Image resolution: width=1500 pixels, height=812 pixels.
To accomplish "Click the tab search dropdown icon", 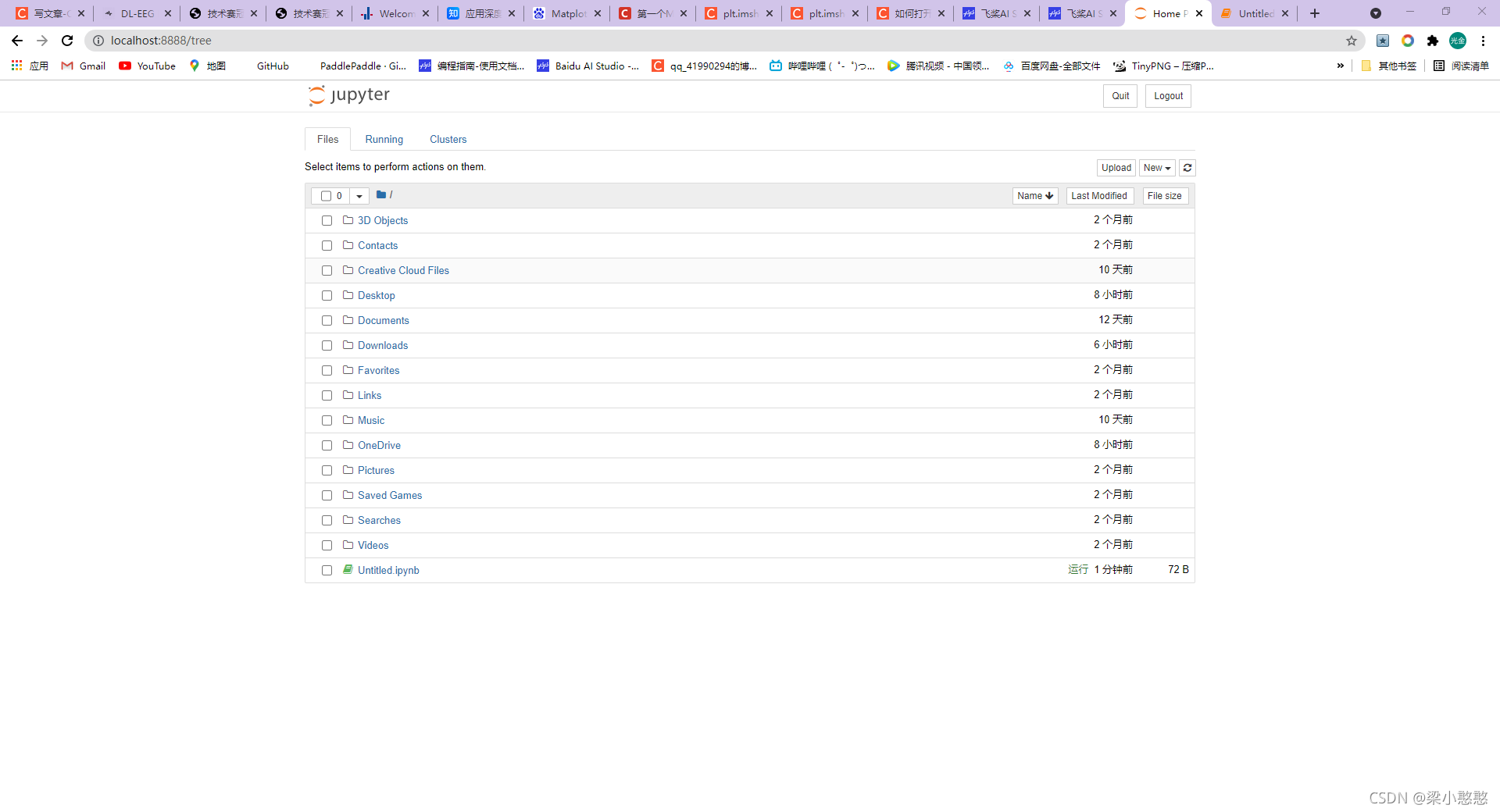I will 1376,13.
